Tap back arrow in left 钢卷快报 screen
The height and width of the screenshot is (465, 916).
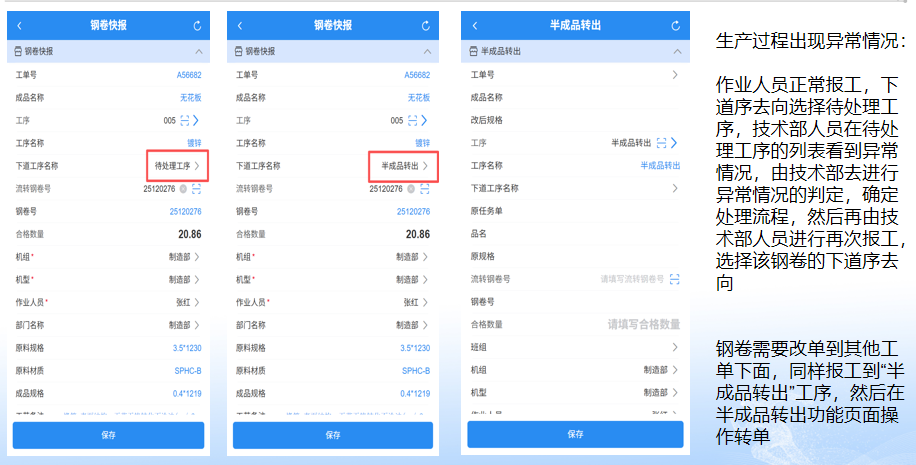(x=20, y=26)
